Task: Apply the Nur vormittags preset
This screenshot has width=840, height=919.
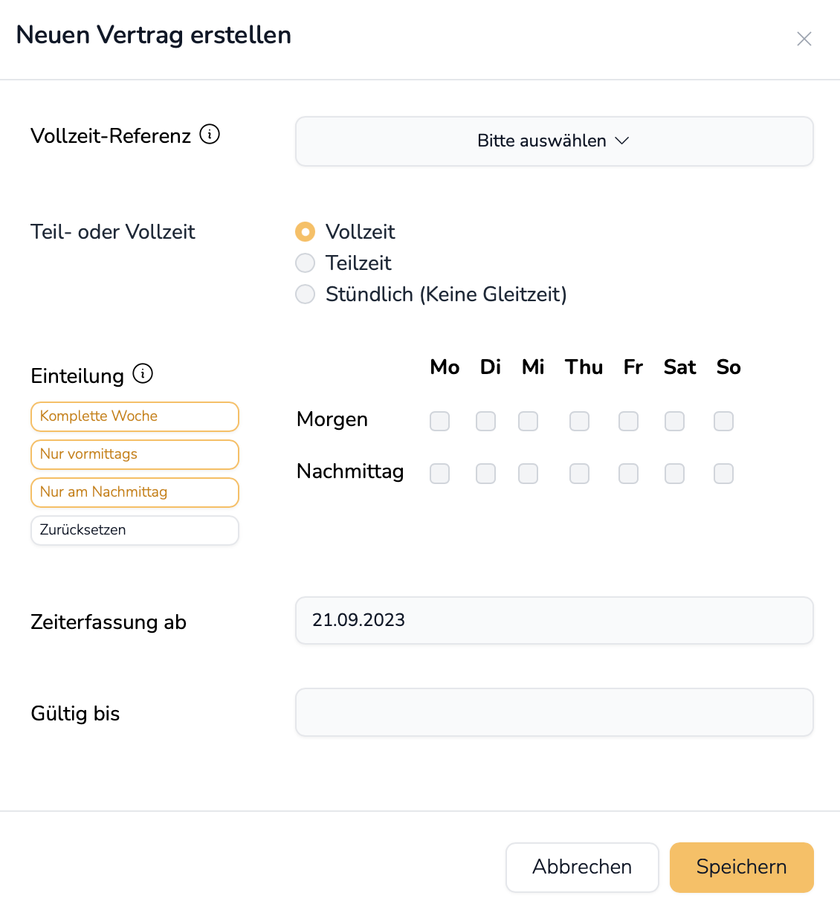Action: pyautogui.click(x=135, y=454)
